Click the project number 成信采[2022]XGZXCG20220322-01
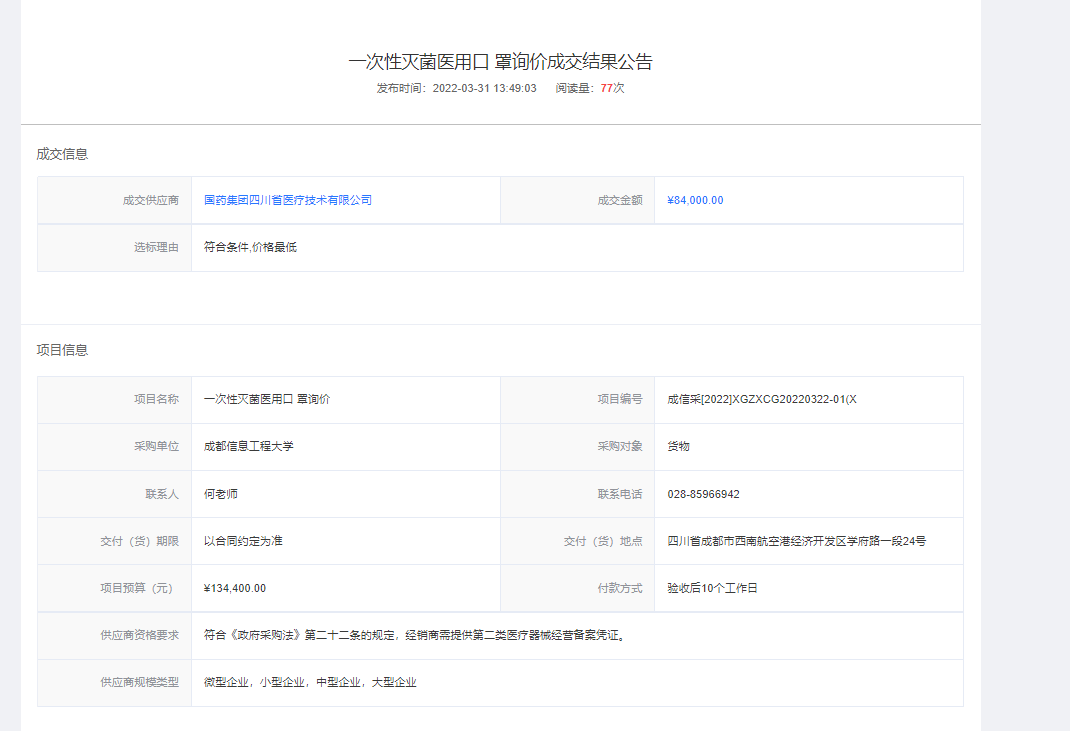 click(762, 399)
